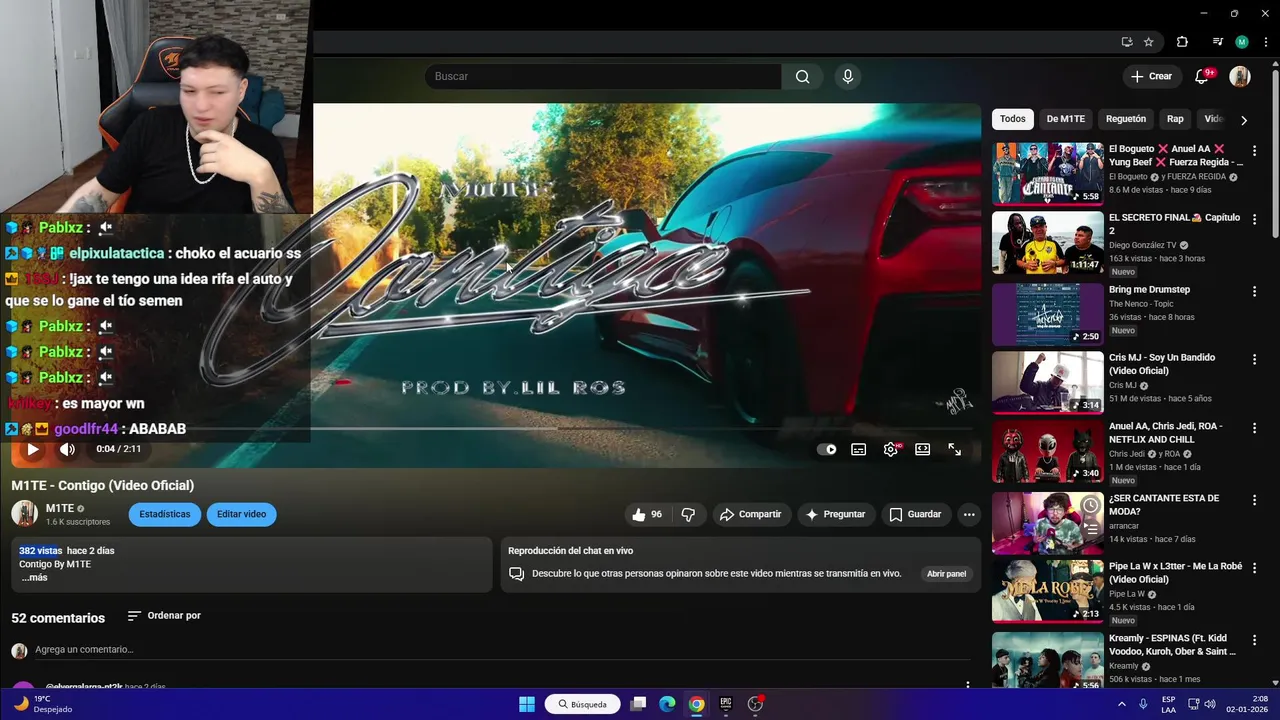This screenshot has height=720, width=1280.
Task: Open the player settings gear
Action: pyautogui.click(x=891, y=450)
